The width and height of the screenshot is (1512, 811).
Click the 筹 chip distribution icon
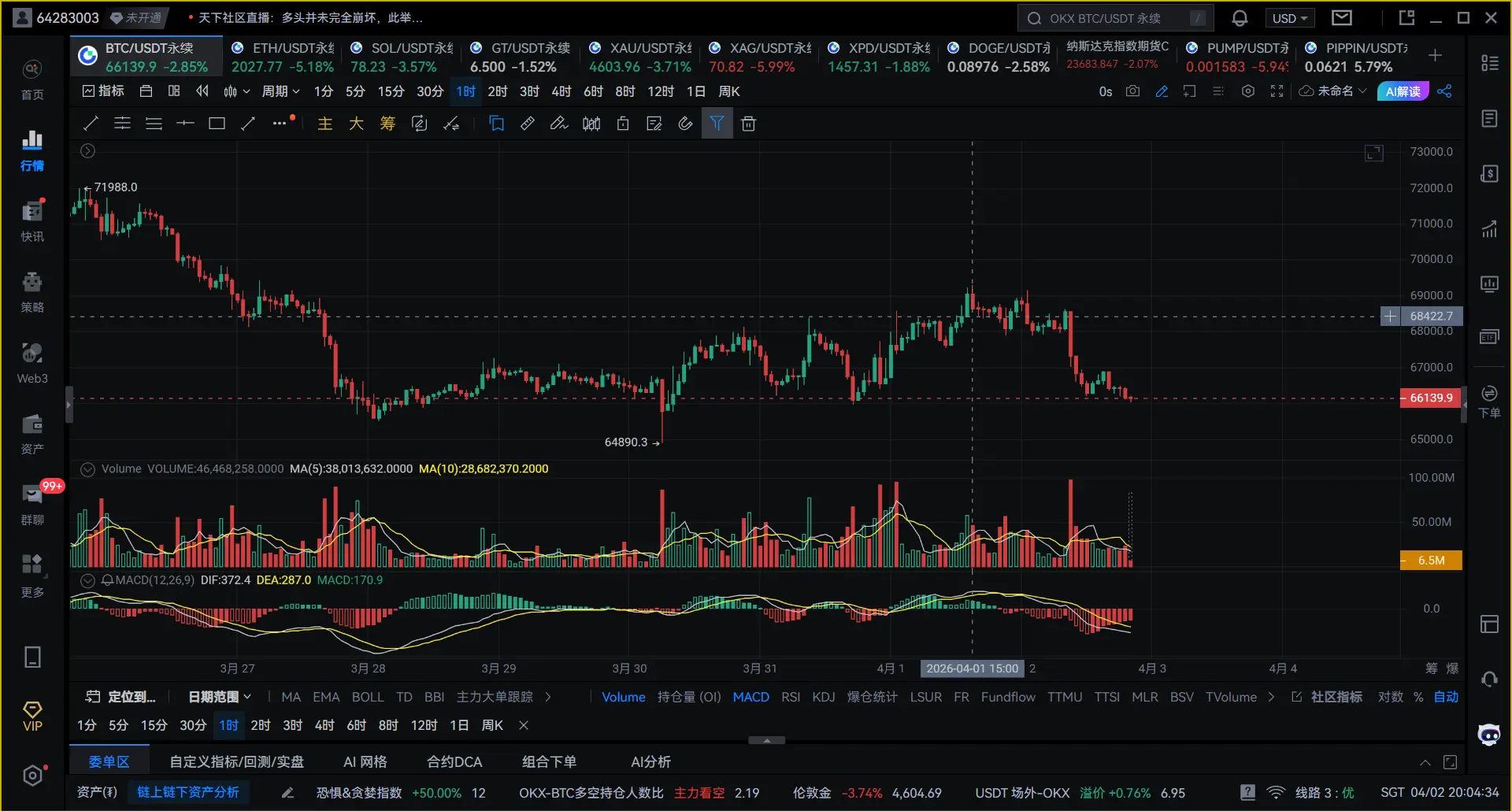coord(387,124)
